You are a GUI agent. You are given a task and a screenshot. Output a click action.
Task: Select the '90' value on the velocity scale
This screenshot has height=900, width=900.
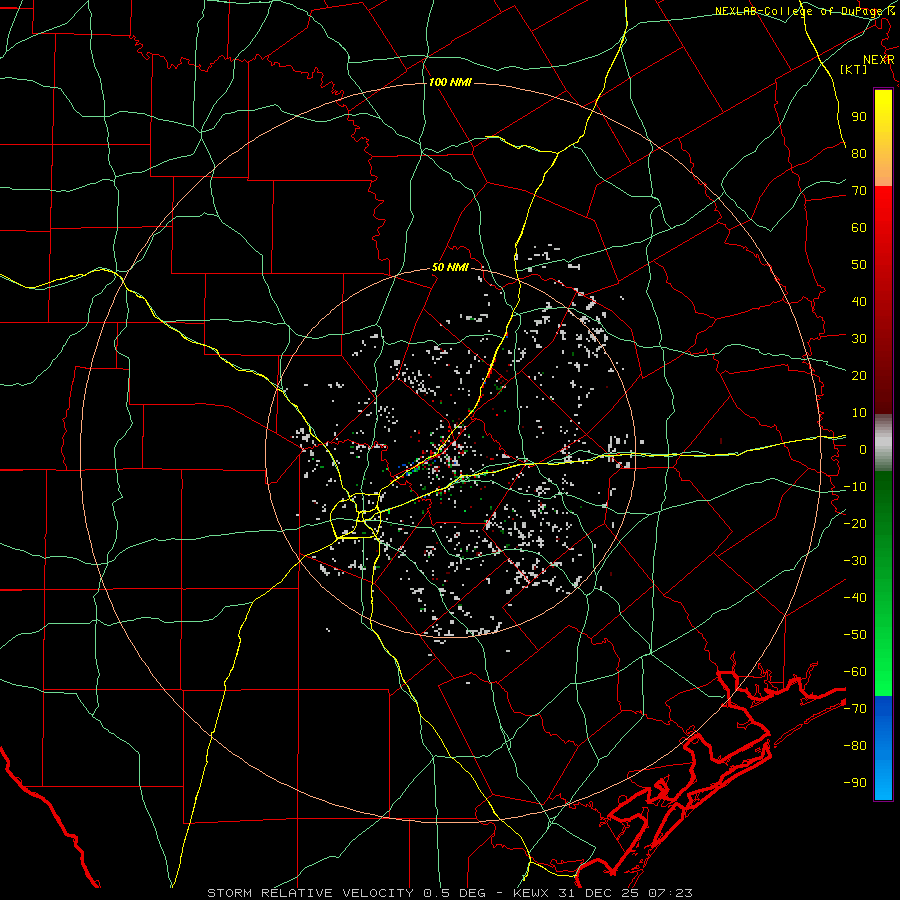[x=859, y=117]
